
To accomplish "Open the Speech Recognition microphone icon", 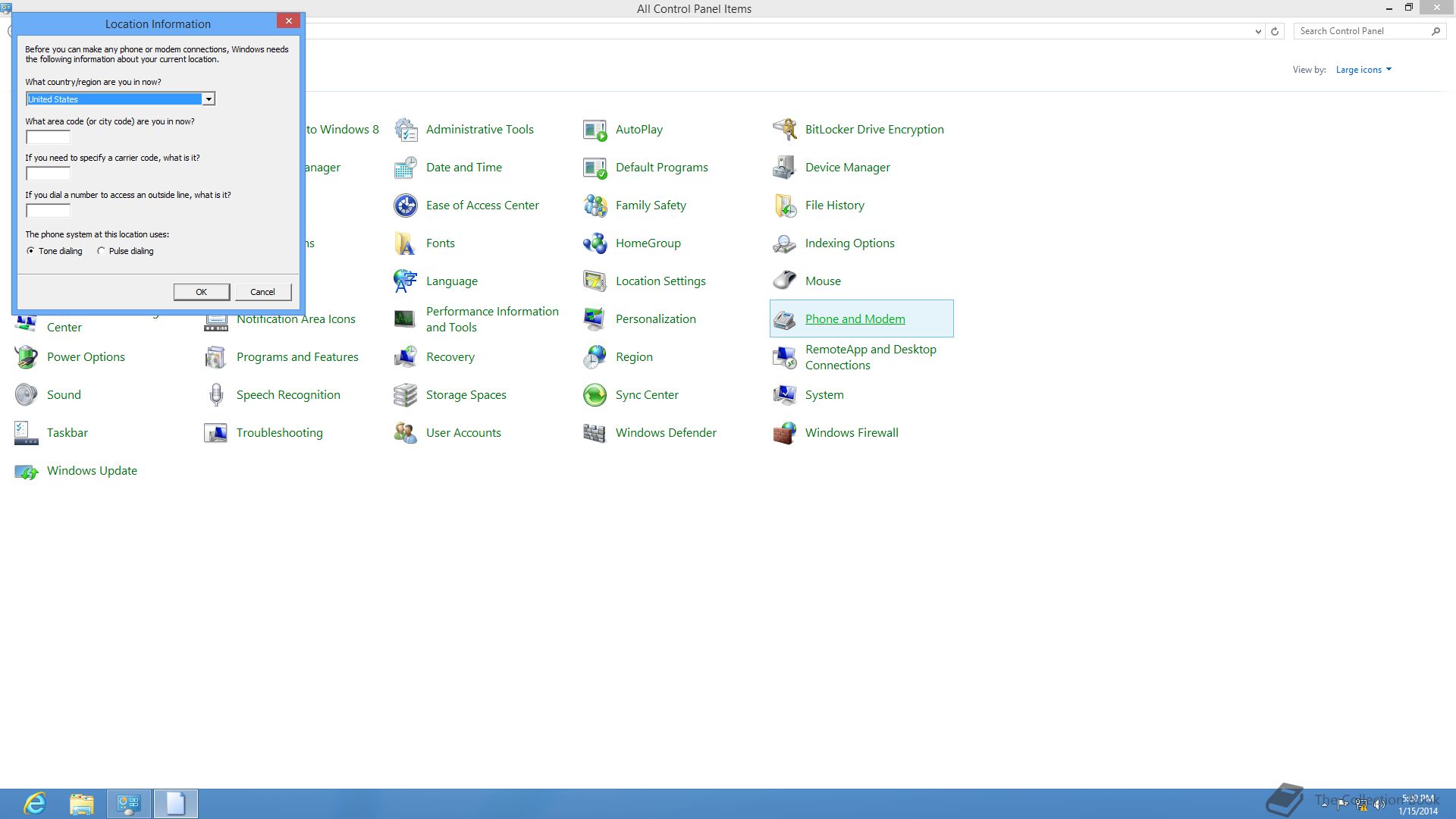I will [x=216, y=395].
